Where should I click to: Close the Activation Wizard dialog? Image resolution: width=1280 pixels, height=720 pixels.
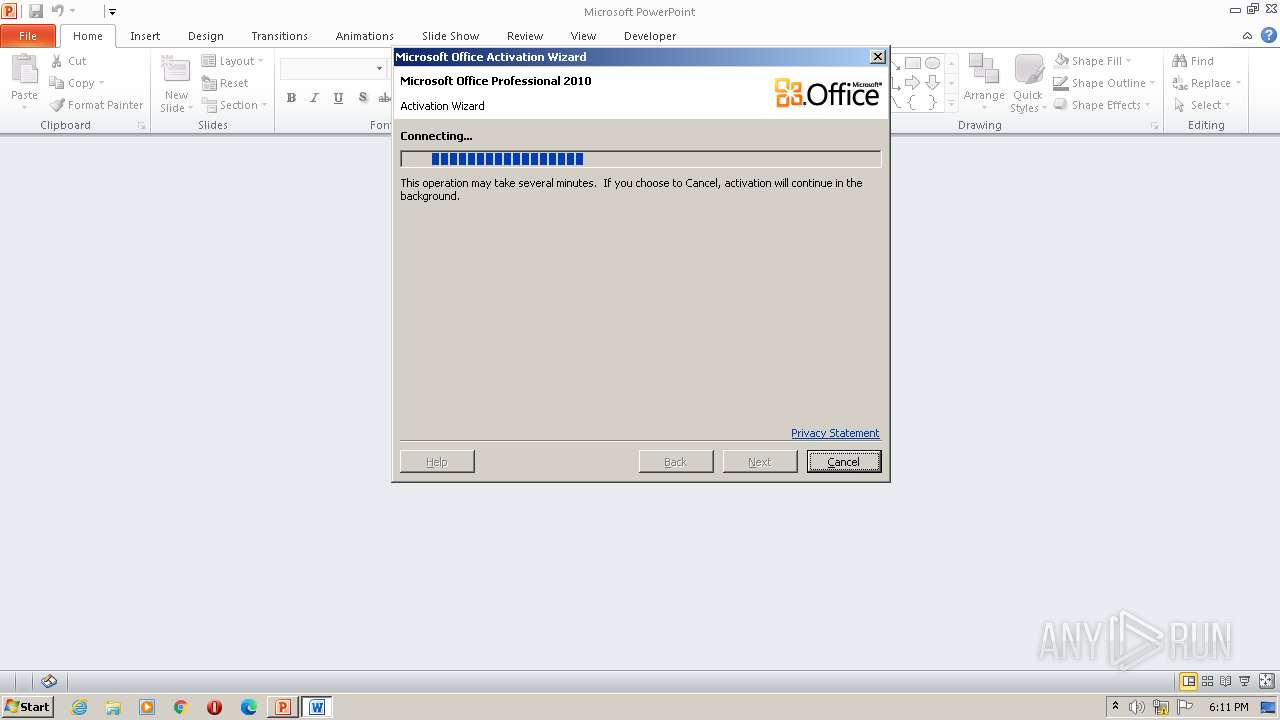[x=878, y=57]
